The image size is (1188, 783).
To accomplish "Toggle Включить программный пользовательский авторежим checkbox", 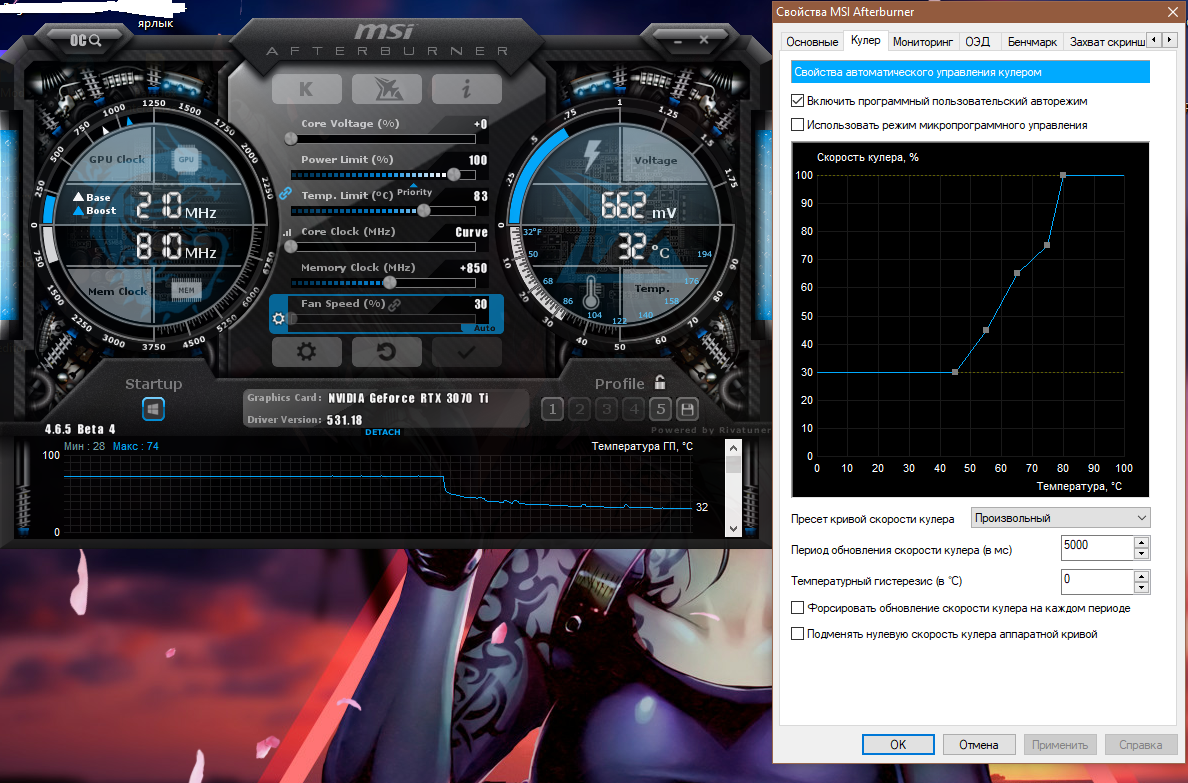I will click(797, 101).
